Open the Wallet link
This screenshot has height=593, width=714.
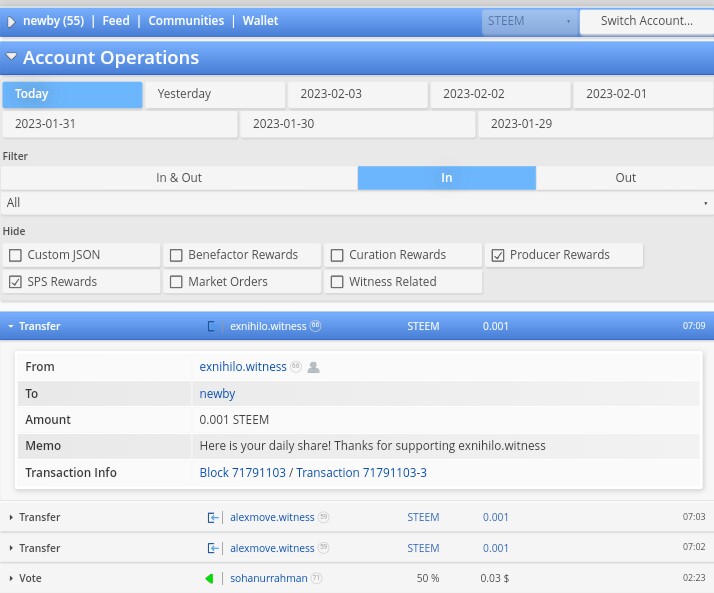(260, 21)
